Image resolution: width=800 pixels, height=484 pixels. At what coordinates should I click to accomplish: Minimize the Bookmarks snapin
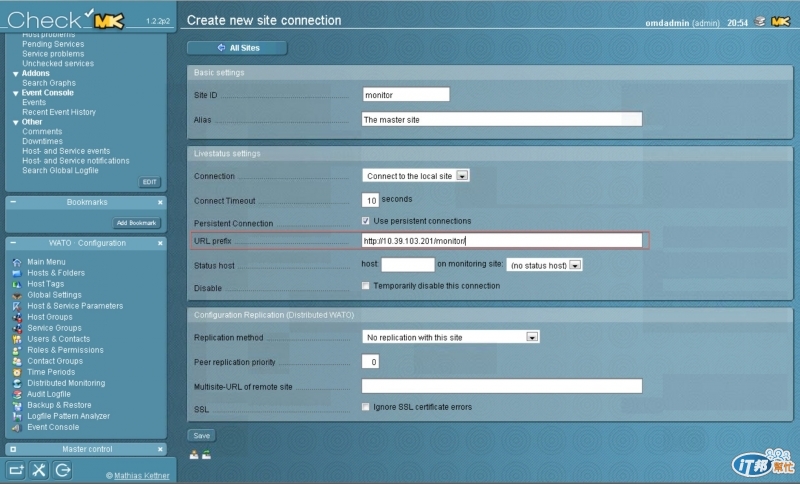[x=13, y=202]
